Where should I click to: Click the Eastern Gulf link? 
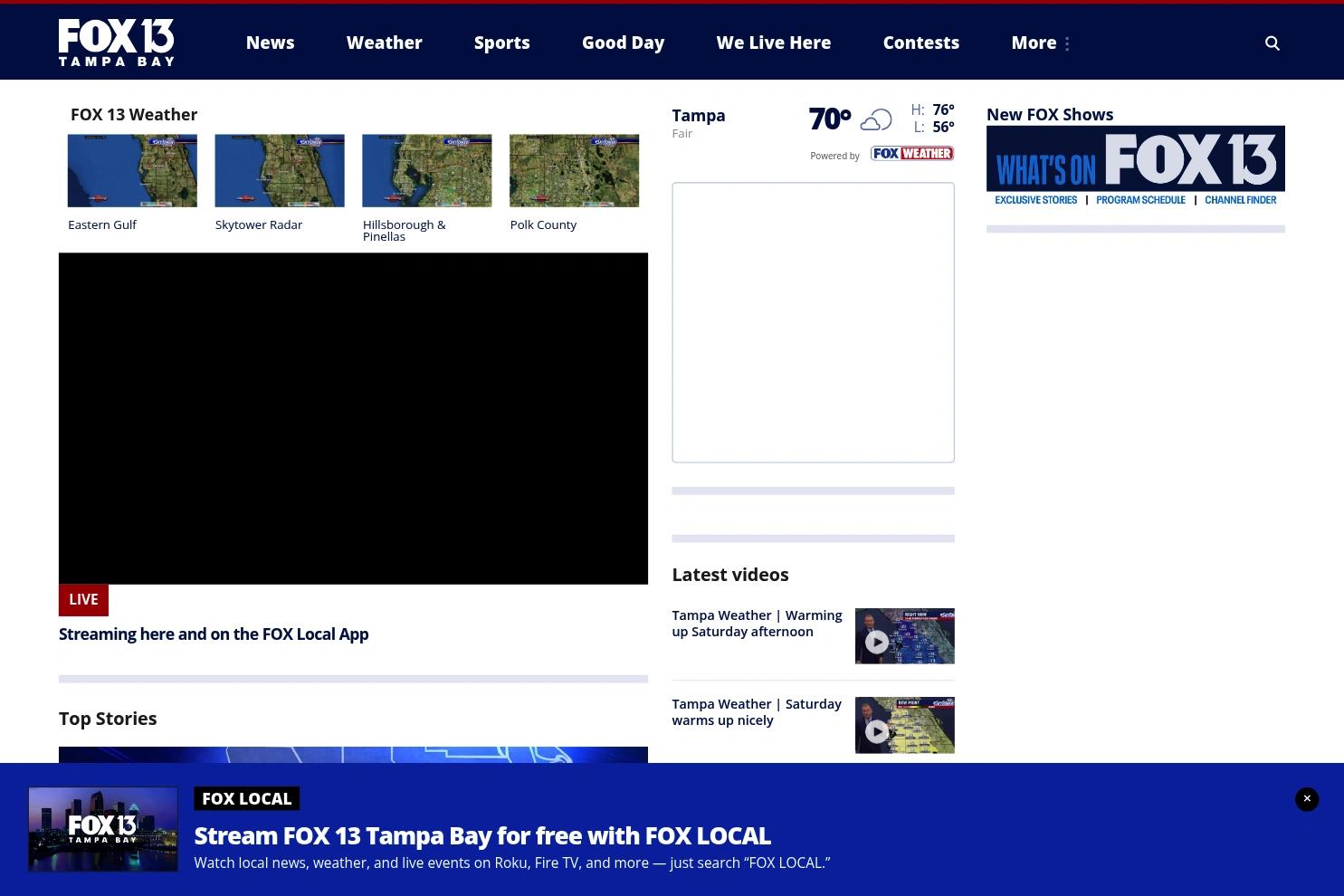click(102, 224)
